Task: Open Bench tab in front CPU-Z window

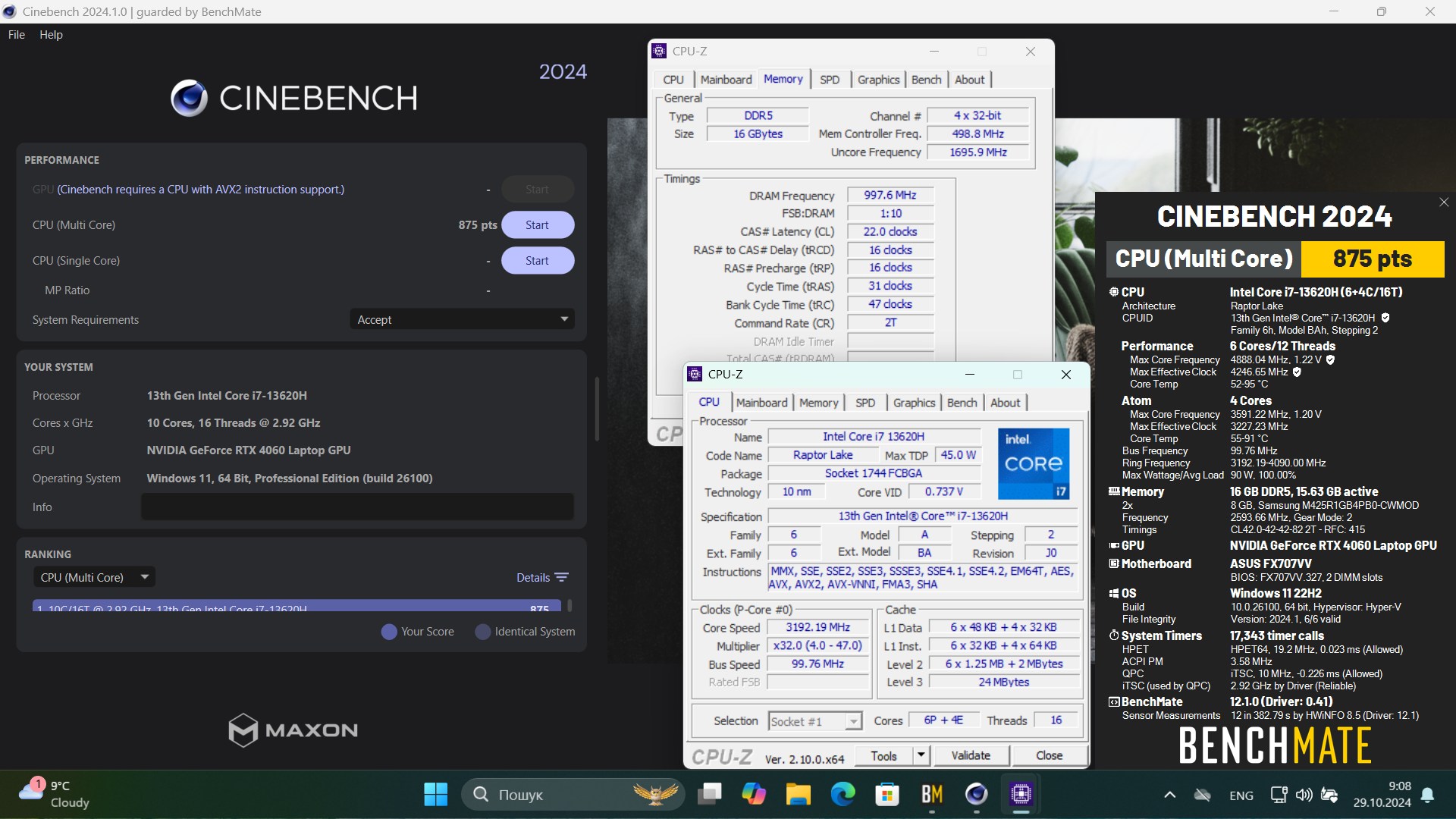Action: pyautogui.click(x=962, y=403)
